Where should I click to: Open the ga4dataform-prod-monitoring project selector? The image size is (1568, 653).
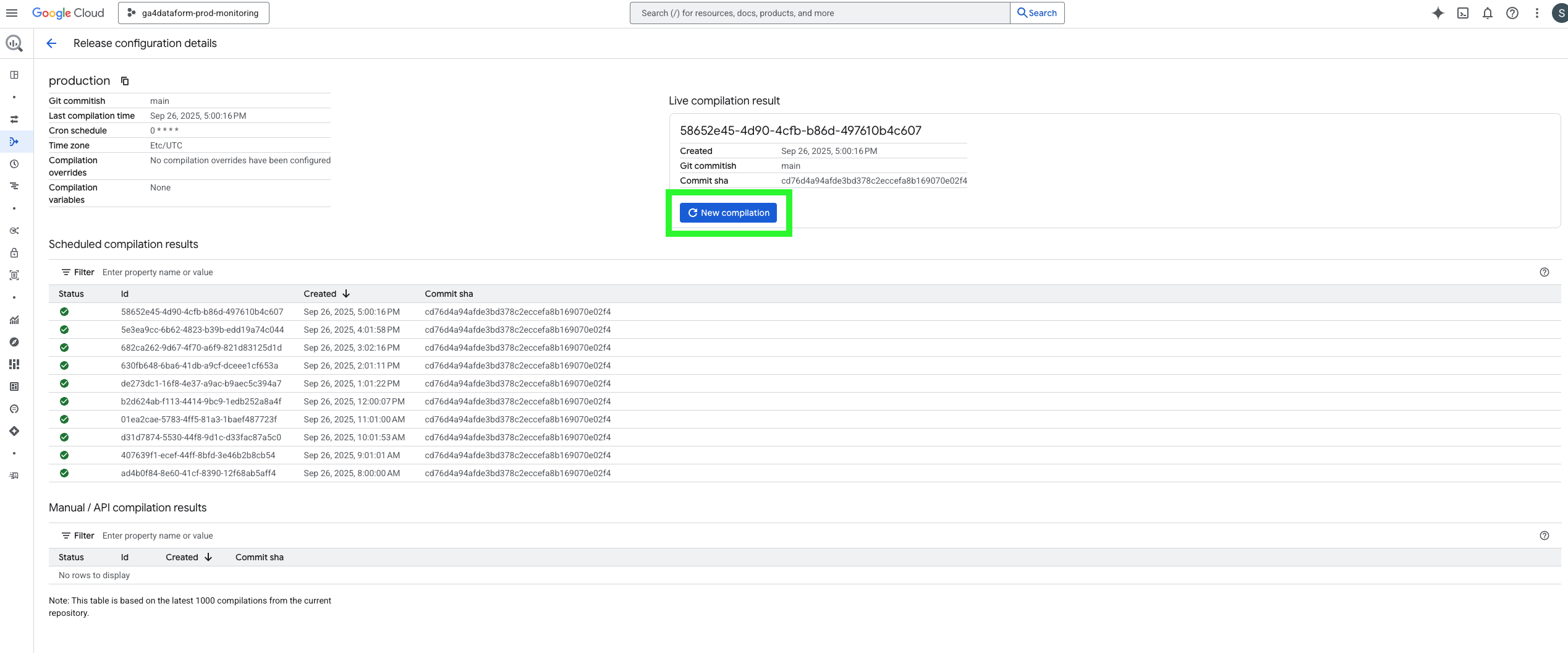(193, 12)
